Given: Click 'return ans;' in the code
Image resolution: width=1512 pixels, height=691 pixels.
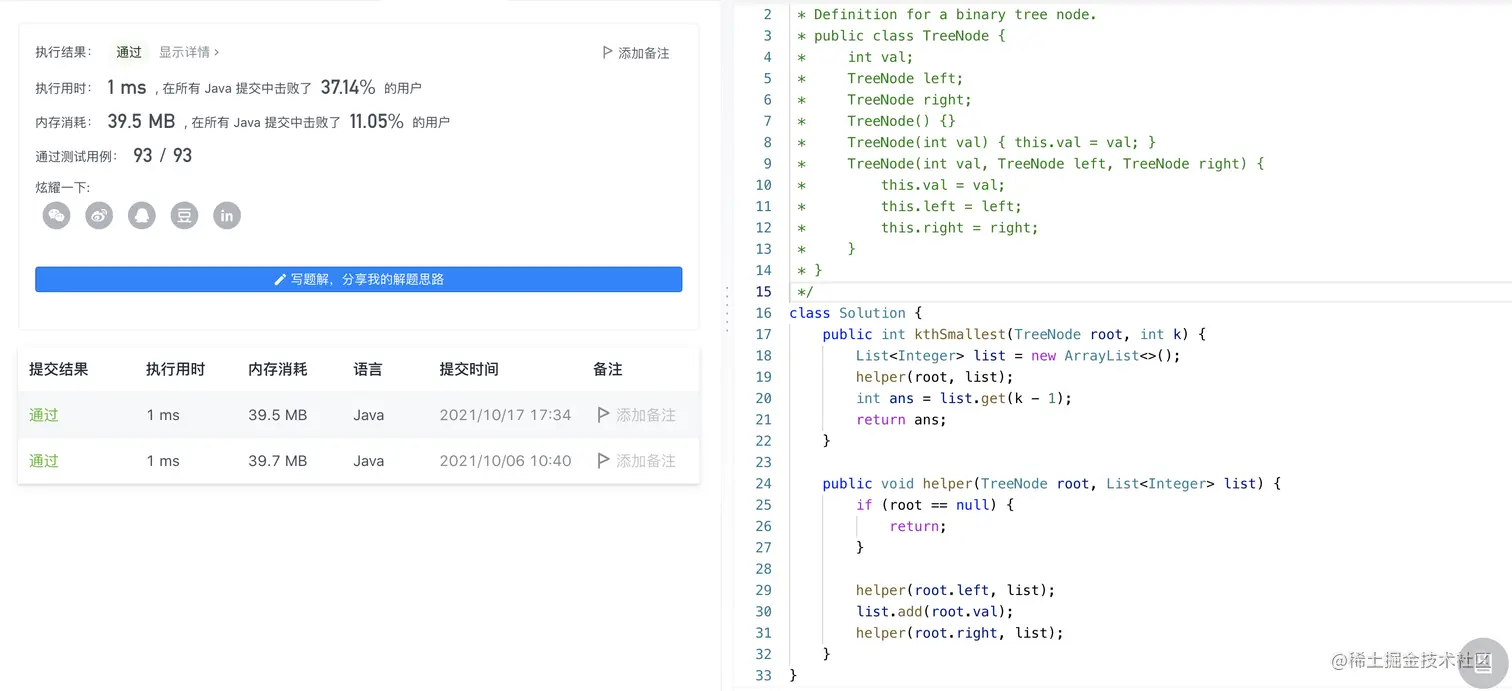Looking at the screenshot, I should 901,419.
